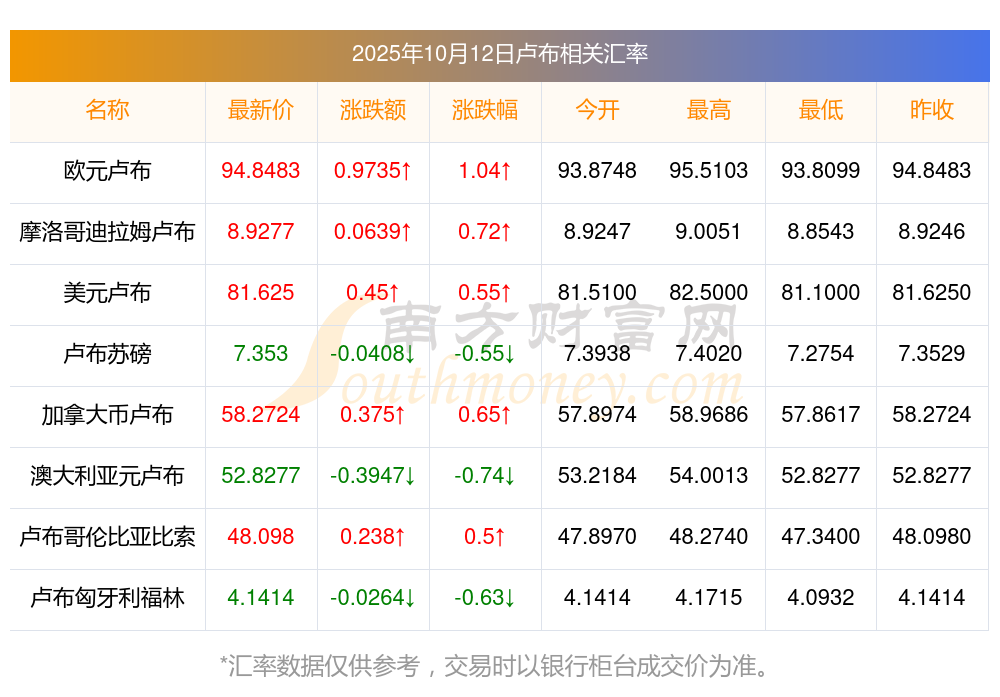The width and height of the screenshot is (1000, 697).
Task: Select the low price 8.8543
Action: point(821,231)
